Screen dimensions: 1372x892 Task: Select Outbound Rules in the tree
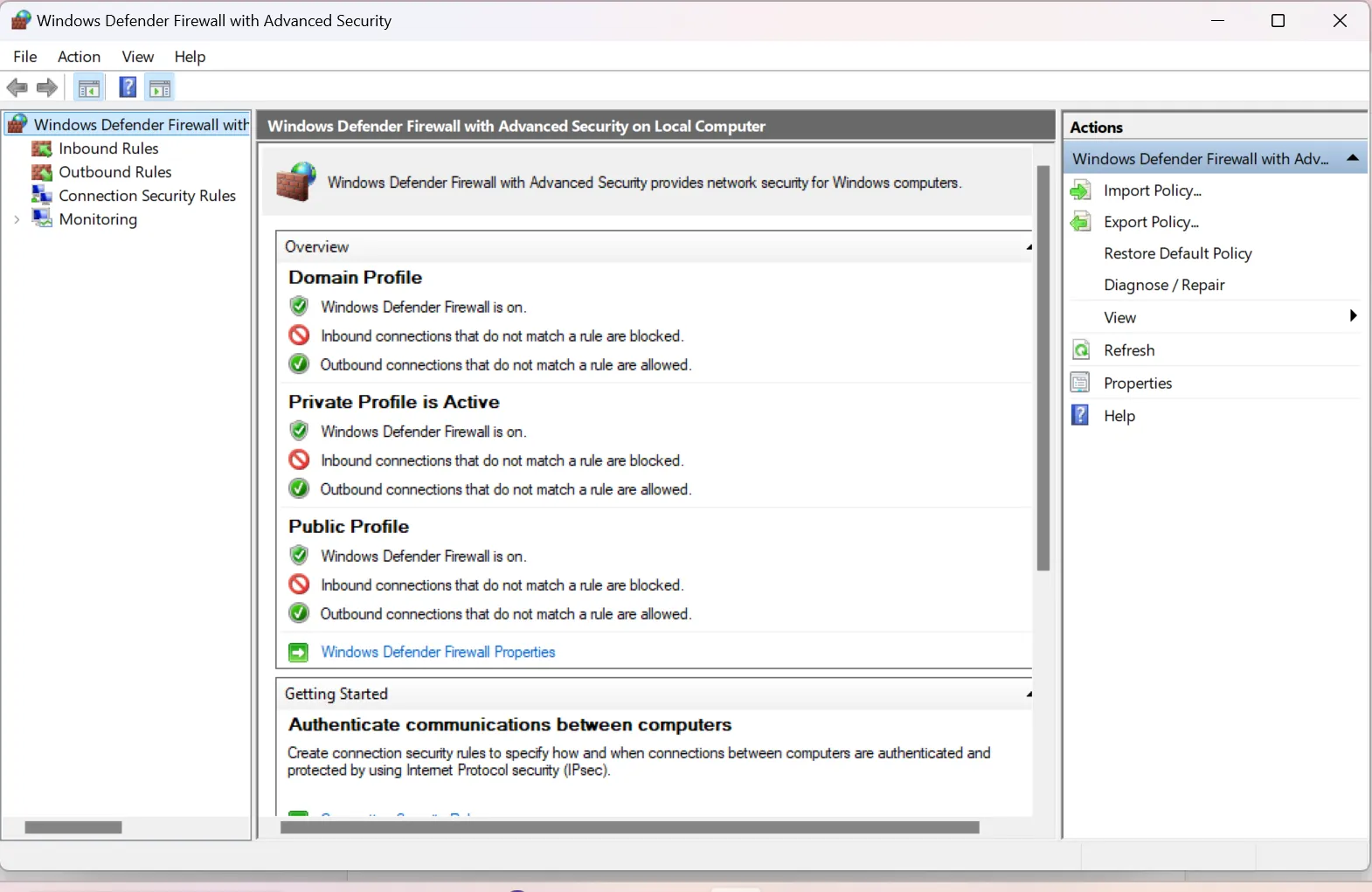pyautogui.click(x=114, y=172)
